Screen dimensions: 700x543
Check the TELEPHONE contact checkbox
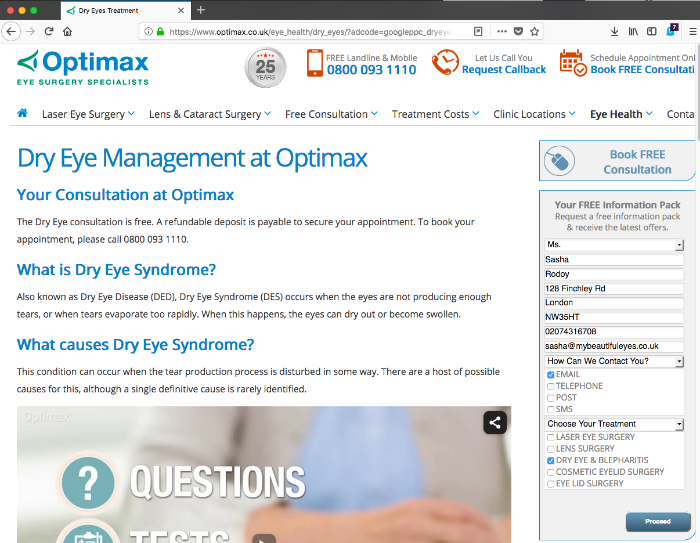pyautogui.click(x=550, y=386)
